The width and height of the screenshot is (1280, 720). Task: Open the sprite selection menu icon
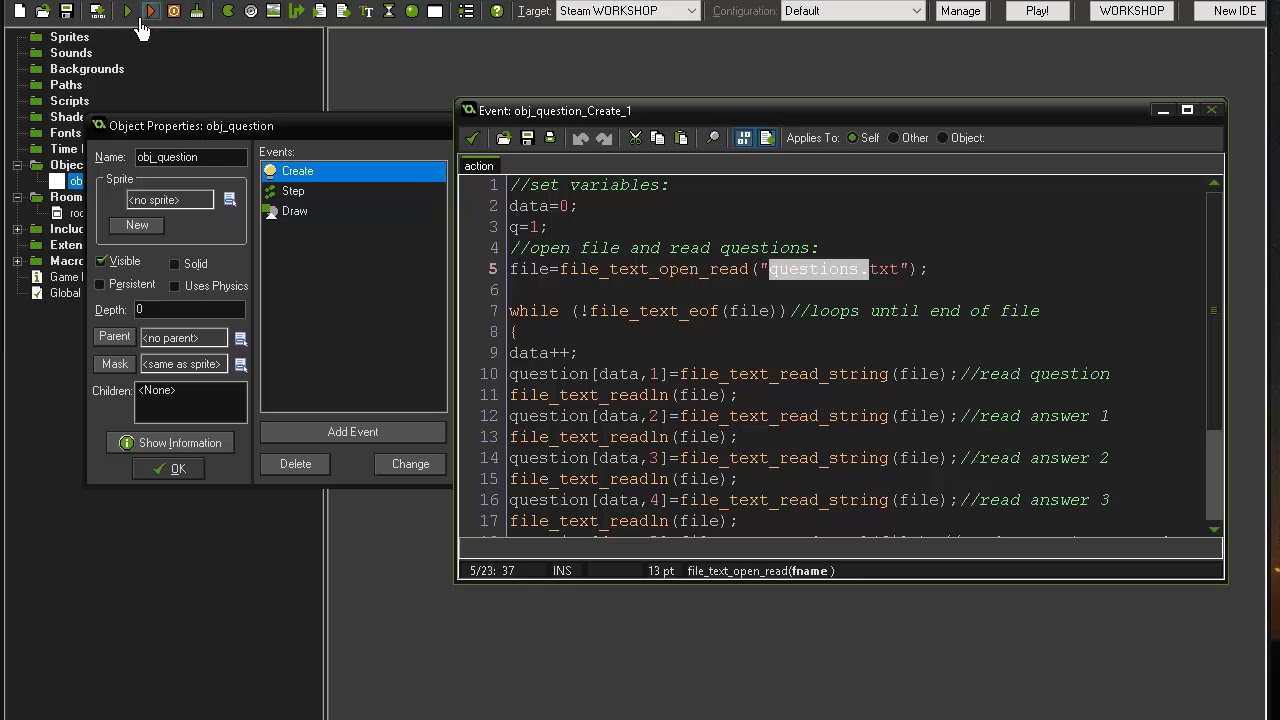[x=230, y=200]
